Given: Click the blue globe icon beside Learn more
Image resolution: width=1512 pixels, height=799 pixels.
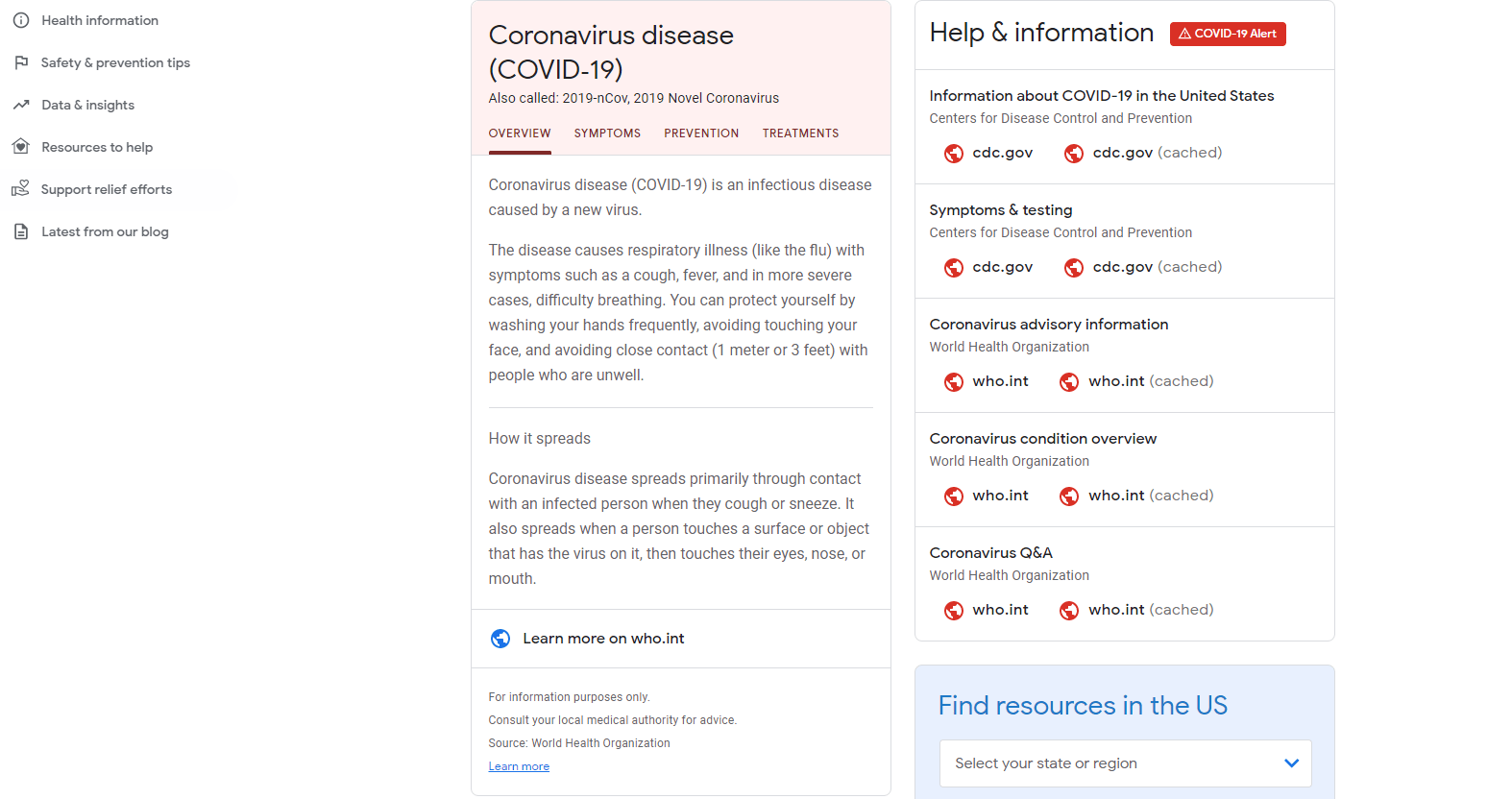Looking at the screenshot, I should click(500, 639).
